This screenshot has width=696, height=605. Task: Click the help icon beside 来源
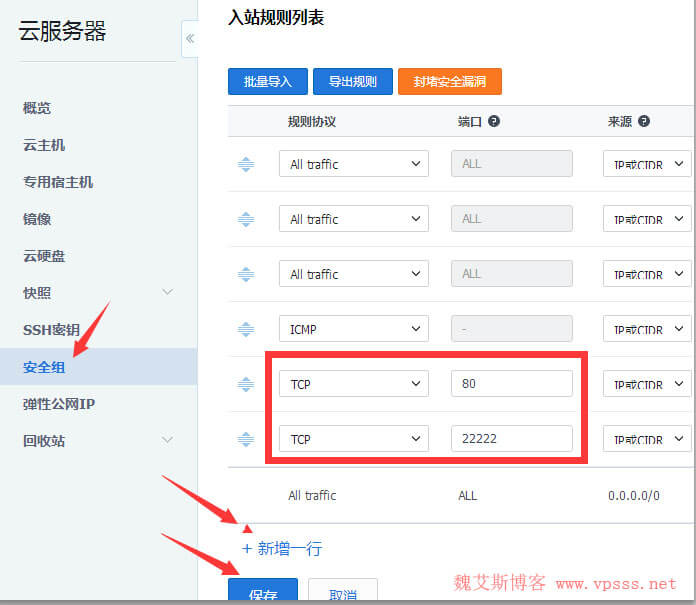(643, 121)
